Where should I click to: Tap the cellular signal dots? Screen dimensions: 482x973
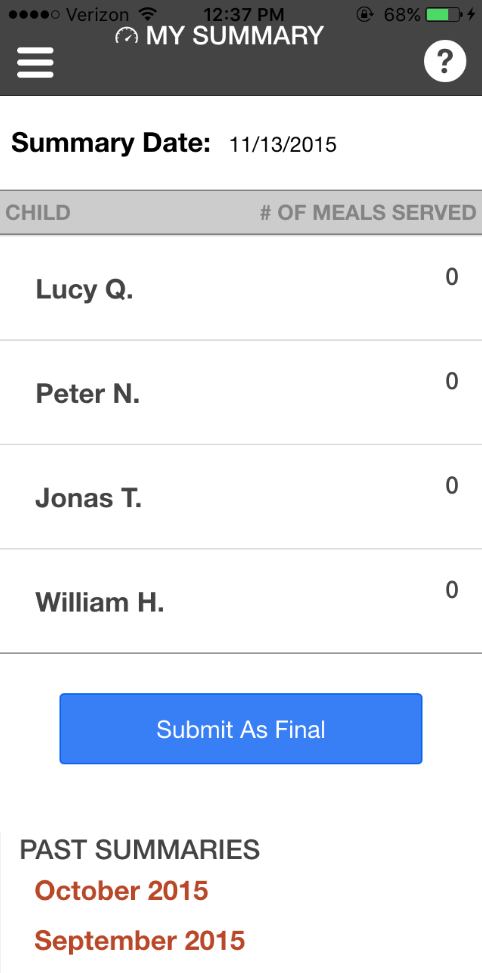(34, 14)
